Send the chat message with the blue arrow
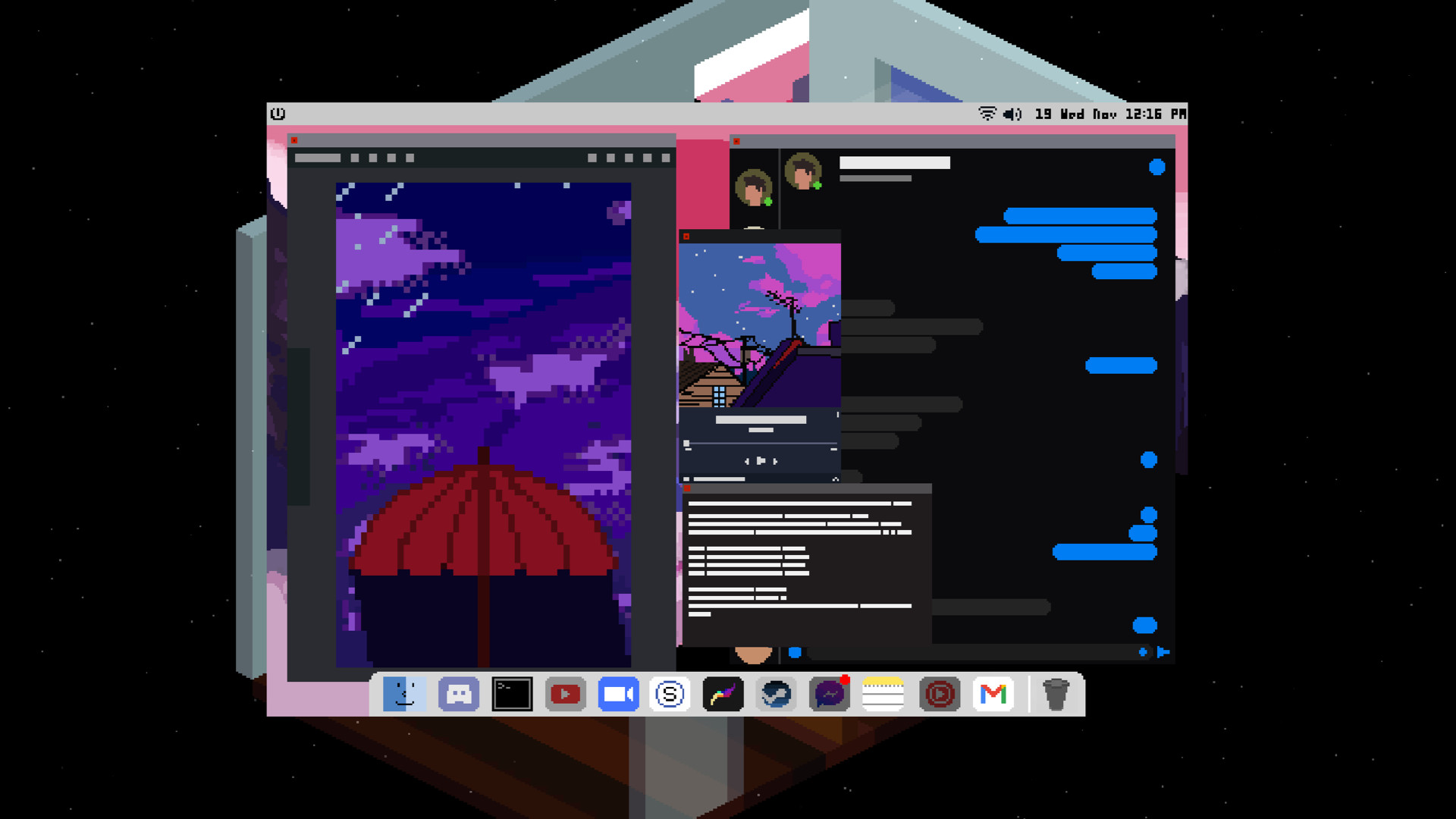Viewport: 1456px width, 819px height. click(1163, 651)
